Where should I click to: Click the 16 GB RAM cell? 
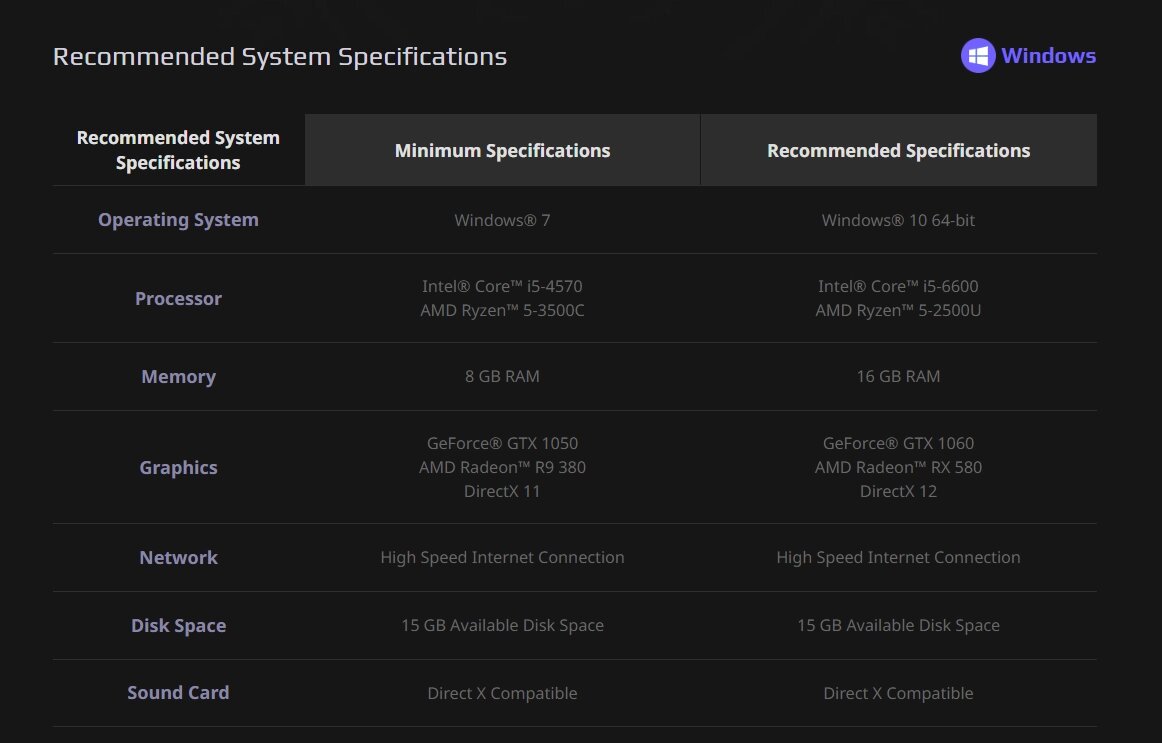click(898, 376)
